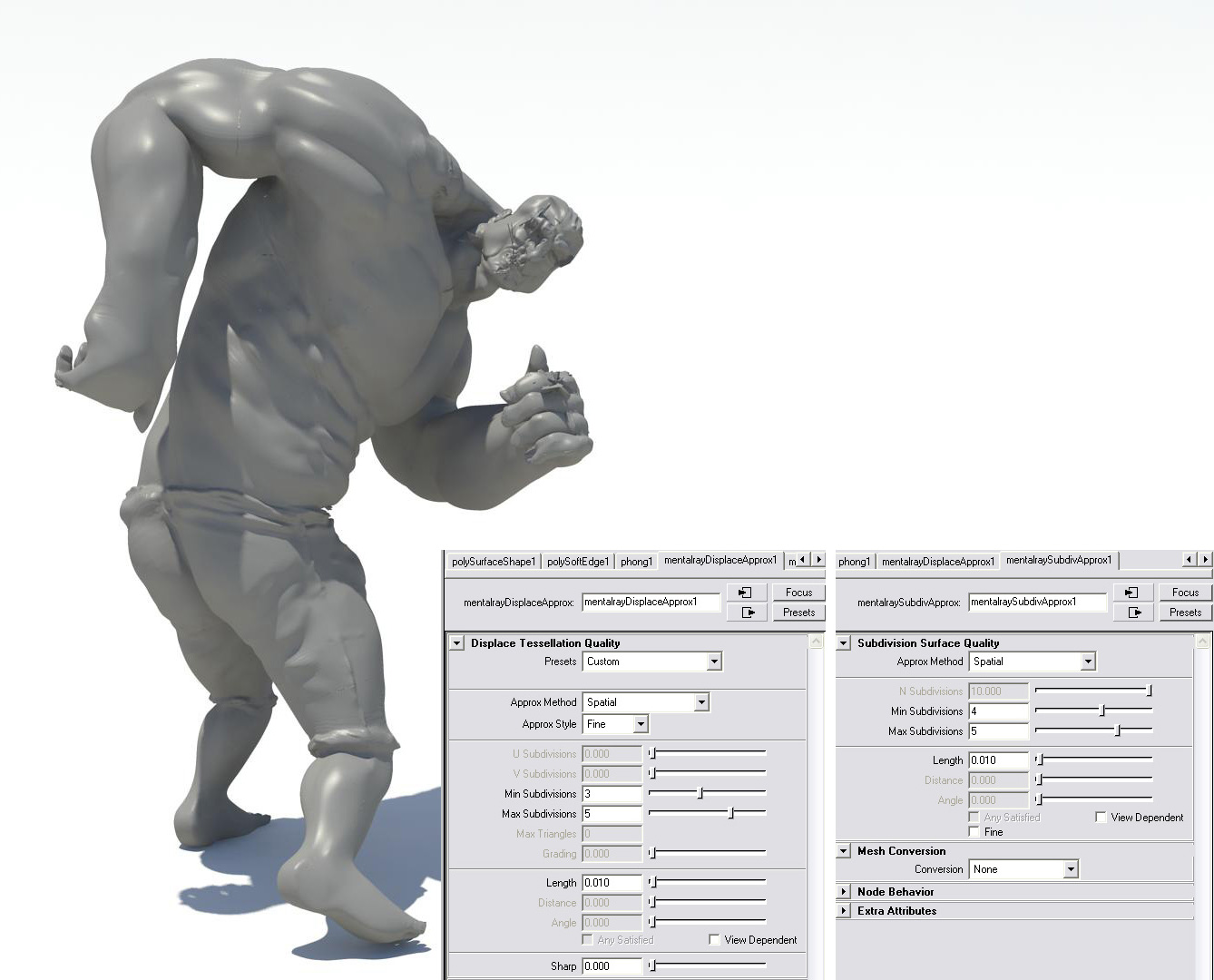Click Max Subdivisions slider in displace panel
This screenshot has height=980, width=1214.
pyautogui.click(x=707, y=814)
